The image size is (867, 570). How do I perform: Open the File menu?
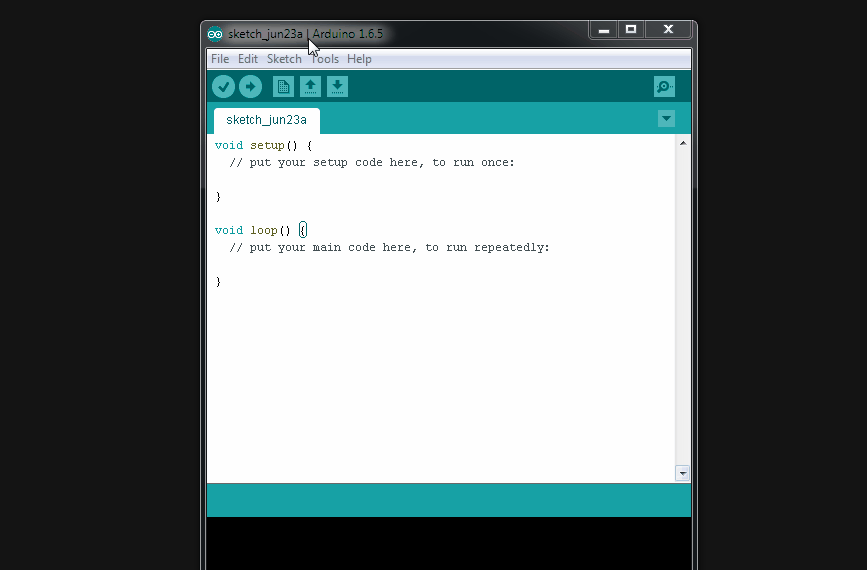[220, 59]
